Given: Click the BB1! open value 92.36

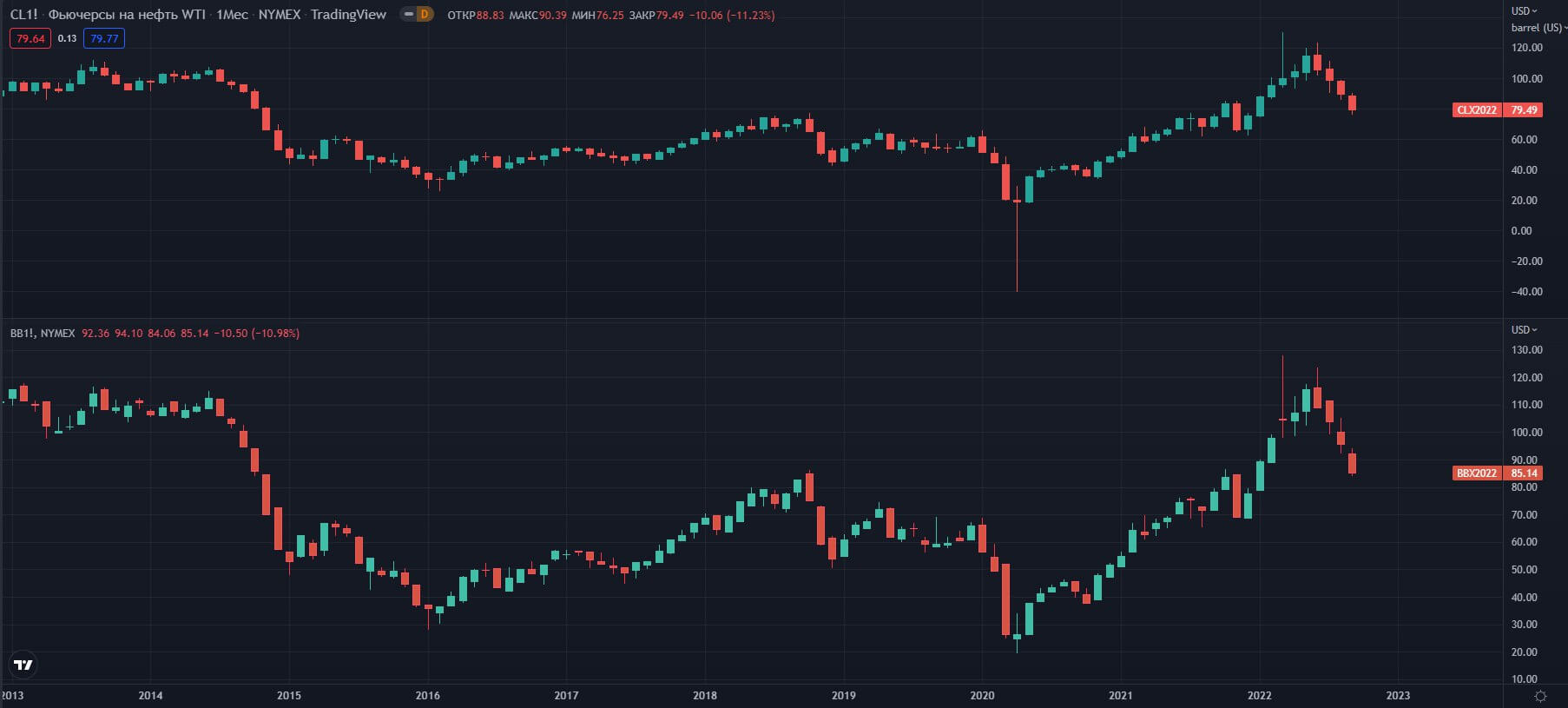Looking at the screenshot, I should tap(96, 333).
